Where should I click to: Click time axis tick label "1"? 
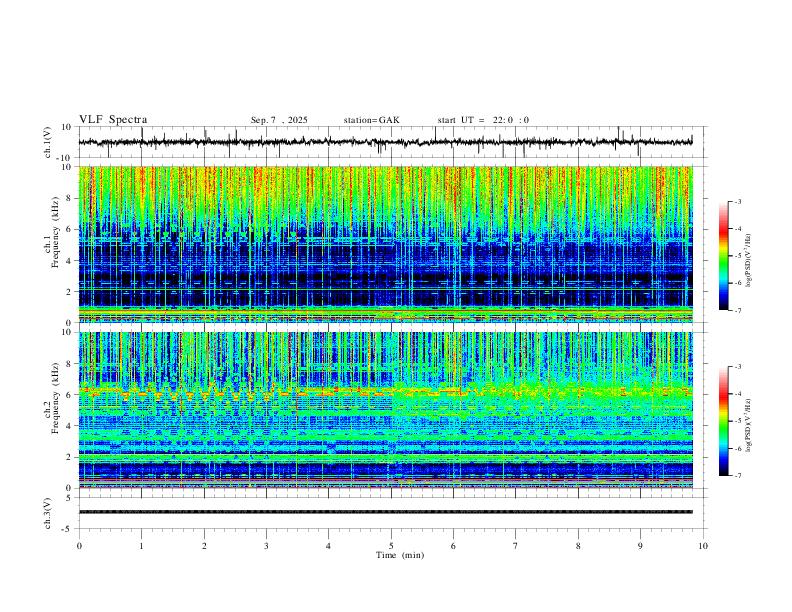point(141,546)
